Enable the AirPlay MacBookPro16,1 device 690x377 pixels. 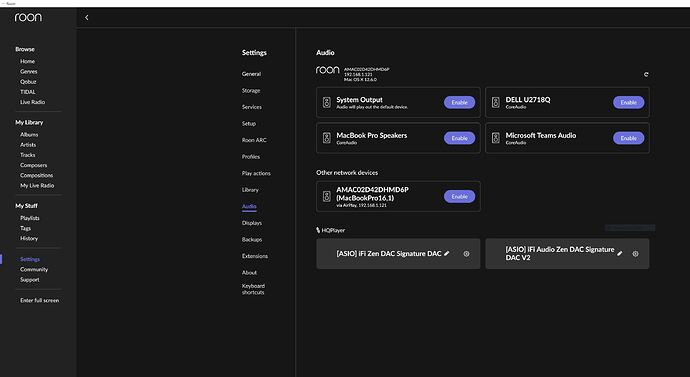pyautogui.click(x=459, y=196)
